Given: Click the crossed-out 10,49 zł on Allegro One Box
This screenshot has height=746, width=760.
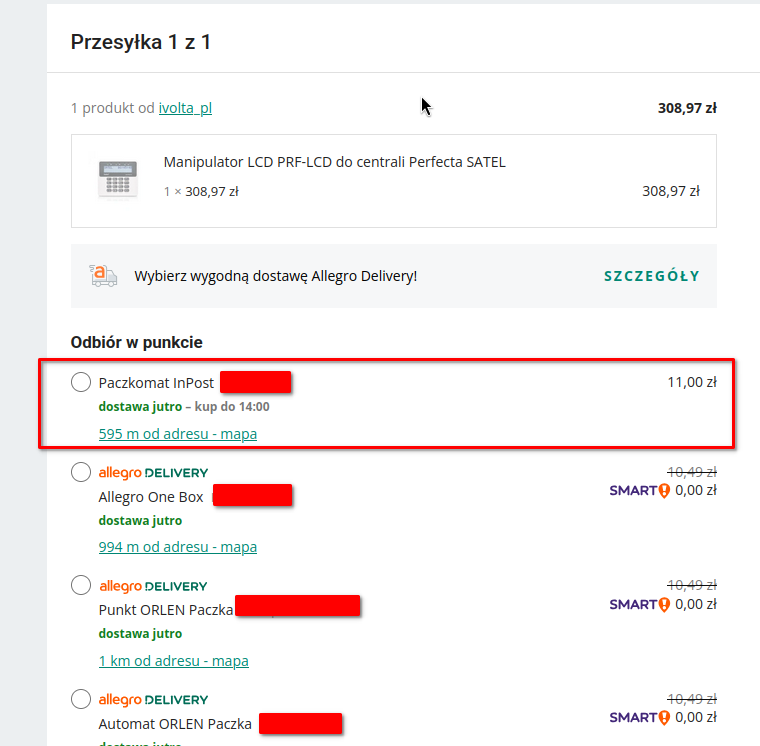Looking at the screenshot, I should click(x=692, y=472).
